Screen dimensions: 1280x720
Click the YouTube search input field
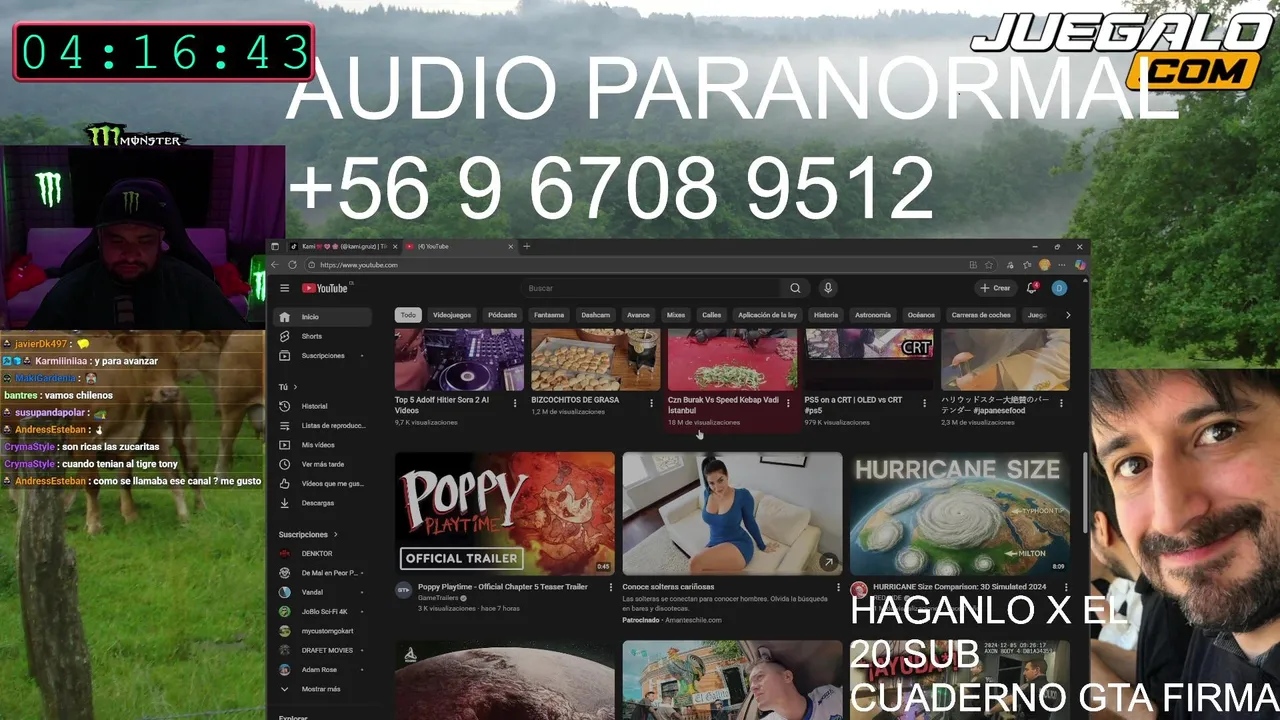pyautogui.click(x=651, y=288)
